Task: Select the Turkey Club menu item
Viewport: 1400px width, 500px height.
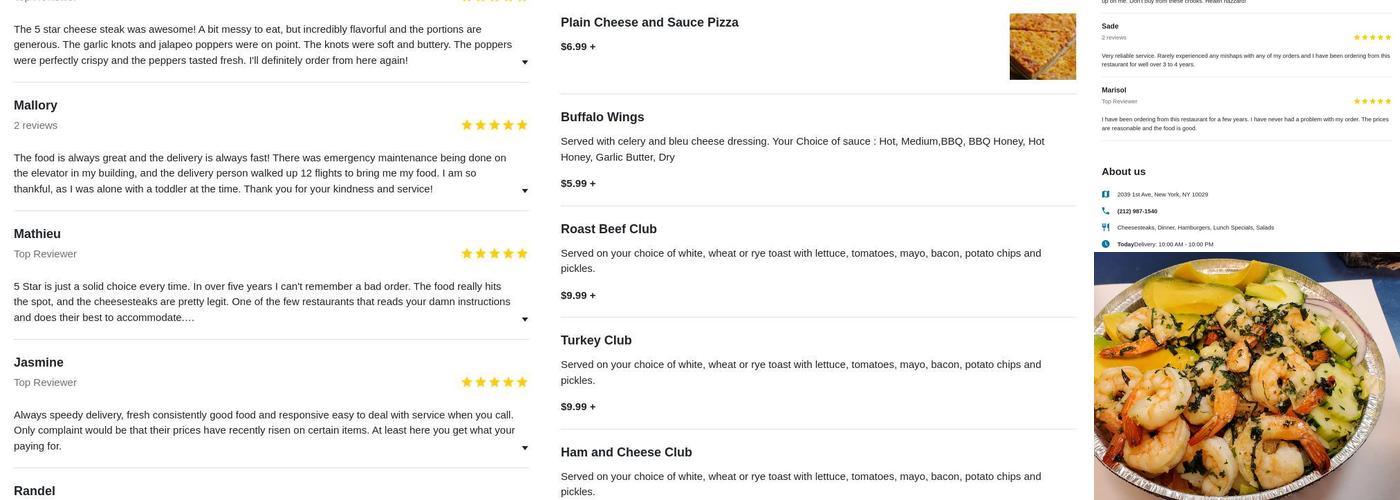Action: point(596,340)
